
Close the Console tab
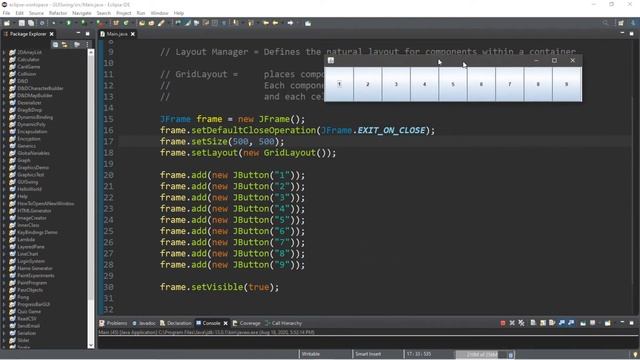(x=225, y=323)
